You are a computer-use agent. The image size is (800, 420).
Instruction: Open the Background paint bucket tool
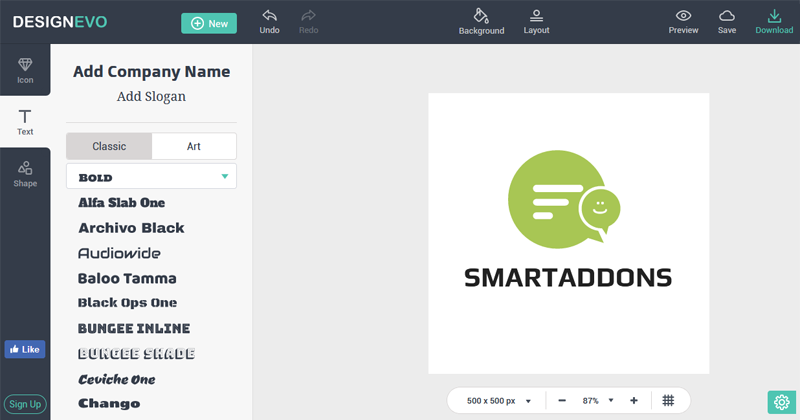coord(481,22)
